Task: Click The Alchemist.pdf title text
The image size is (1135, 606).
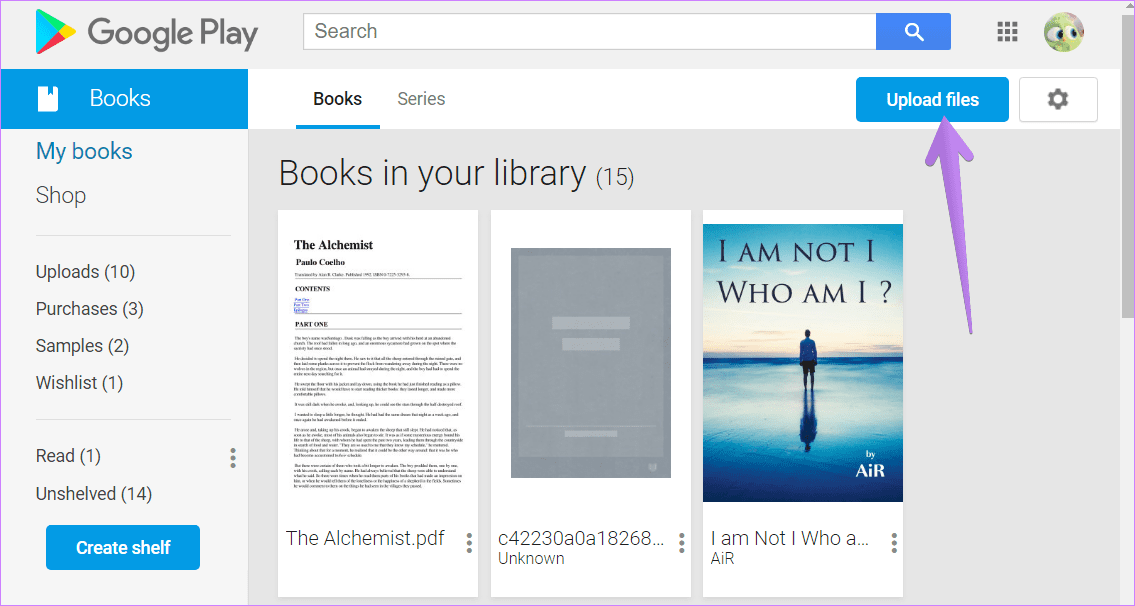Action: point(366,538)
